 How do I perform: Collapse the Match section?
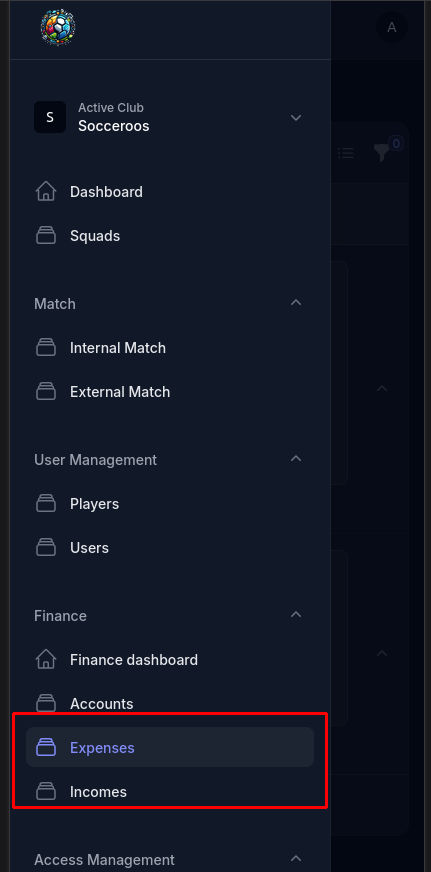[x=296, y=303]
